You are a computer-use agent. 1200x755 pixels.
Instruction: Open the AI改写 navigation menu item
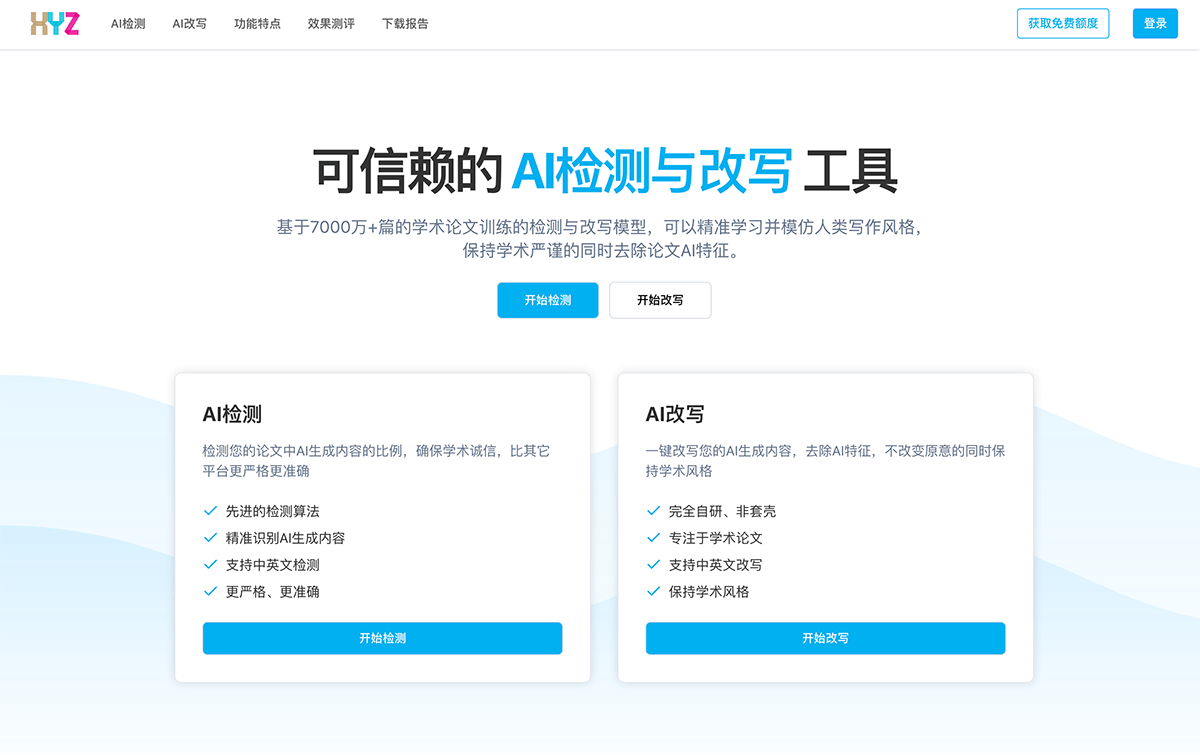pyautogui.click(x=189, y=24)
